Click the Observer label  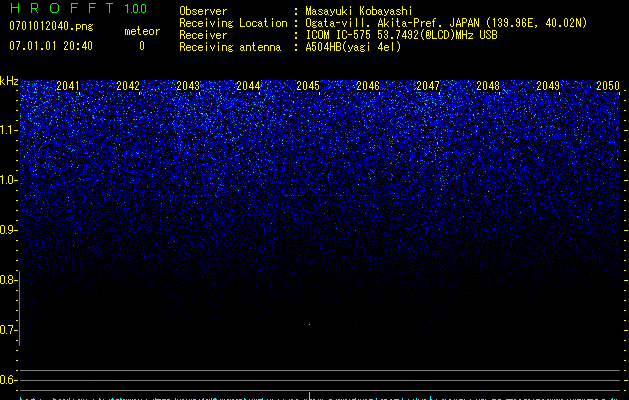point(203,11)
